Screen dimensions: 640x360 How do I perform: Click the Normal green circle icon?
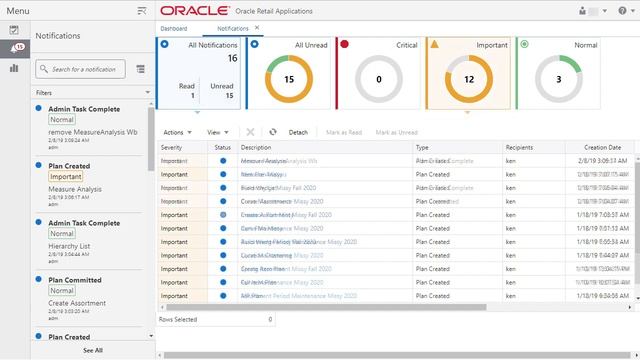click(524, 44)
